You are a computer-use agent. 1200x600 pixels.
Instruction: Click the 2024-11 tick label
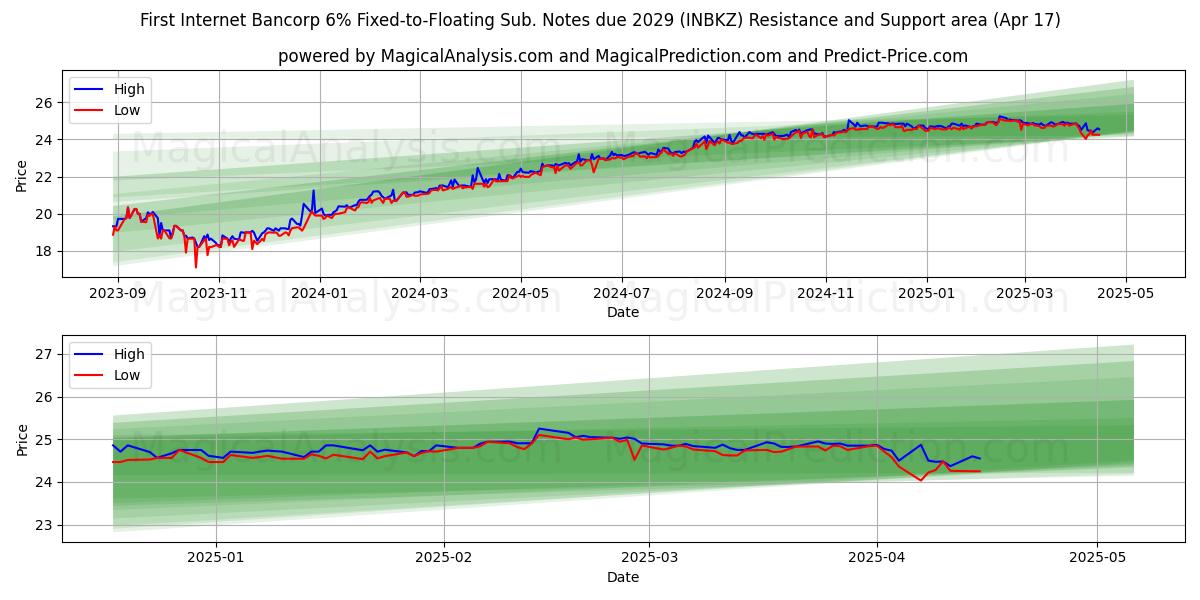click(x=826, y=293)
